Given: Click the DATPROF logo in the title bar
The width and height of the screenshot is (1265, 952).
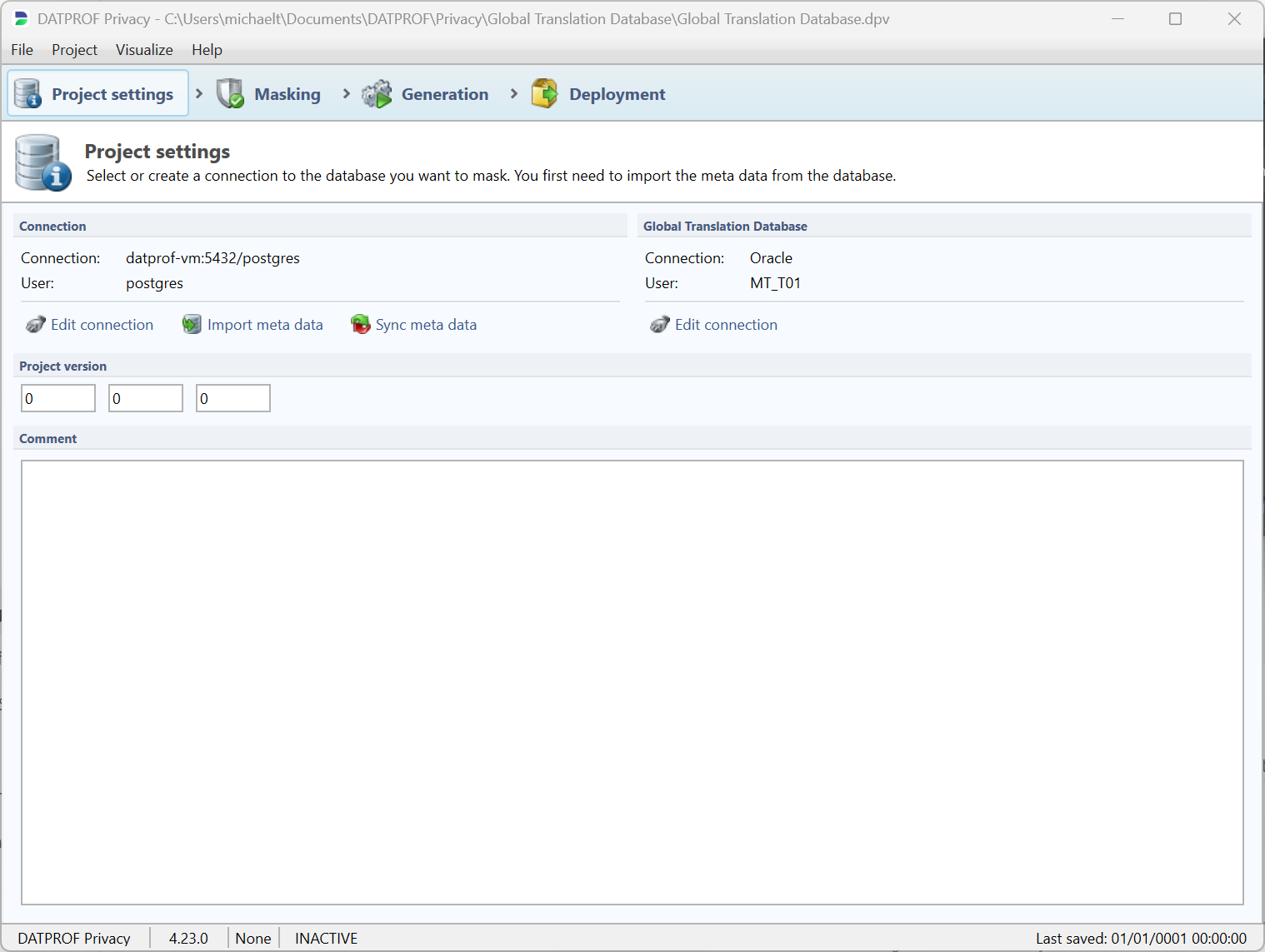Looking at the screenshot, I should coord(22,18).
